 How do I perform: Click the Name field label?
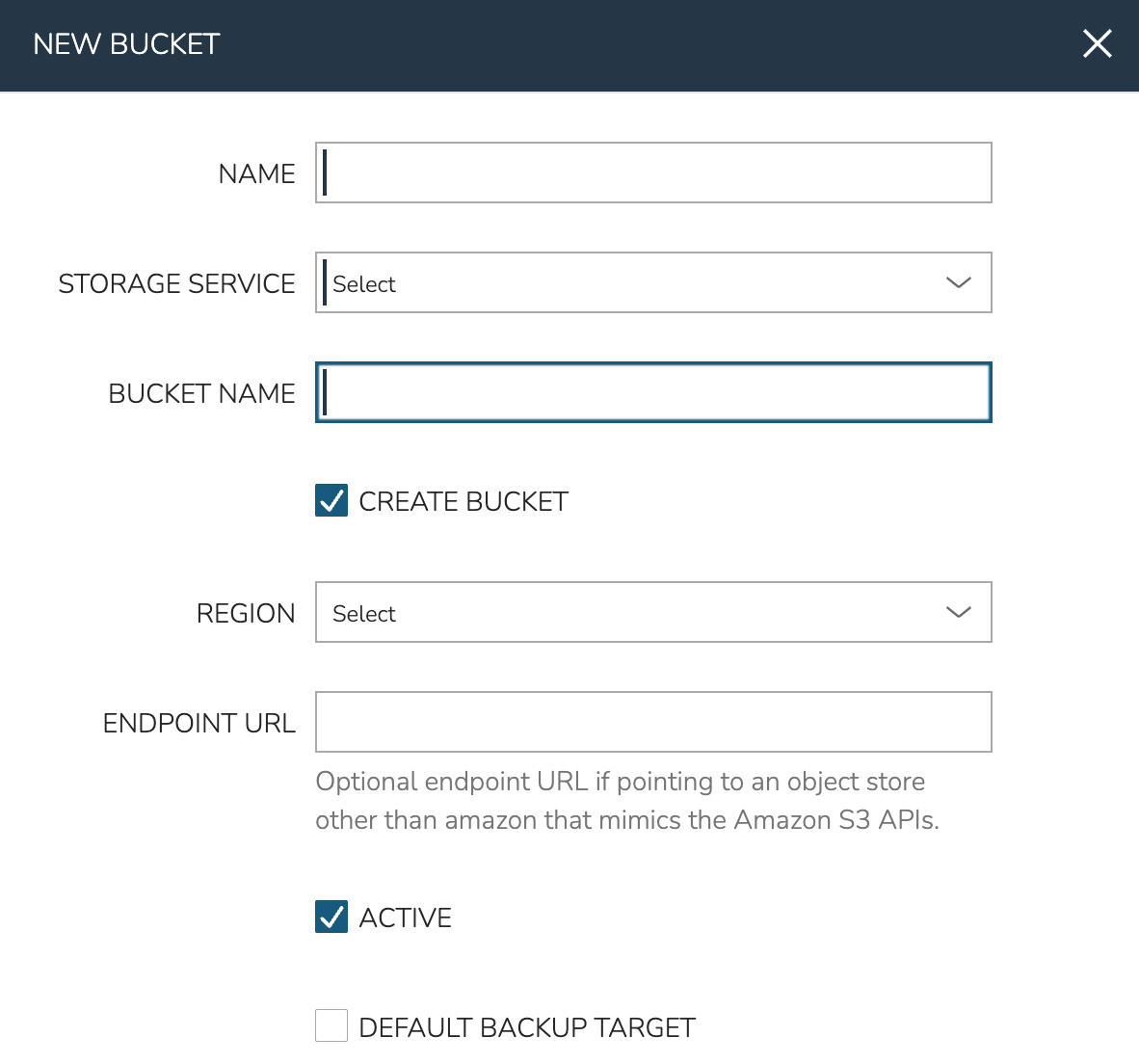coord(256,173)
